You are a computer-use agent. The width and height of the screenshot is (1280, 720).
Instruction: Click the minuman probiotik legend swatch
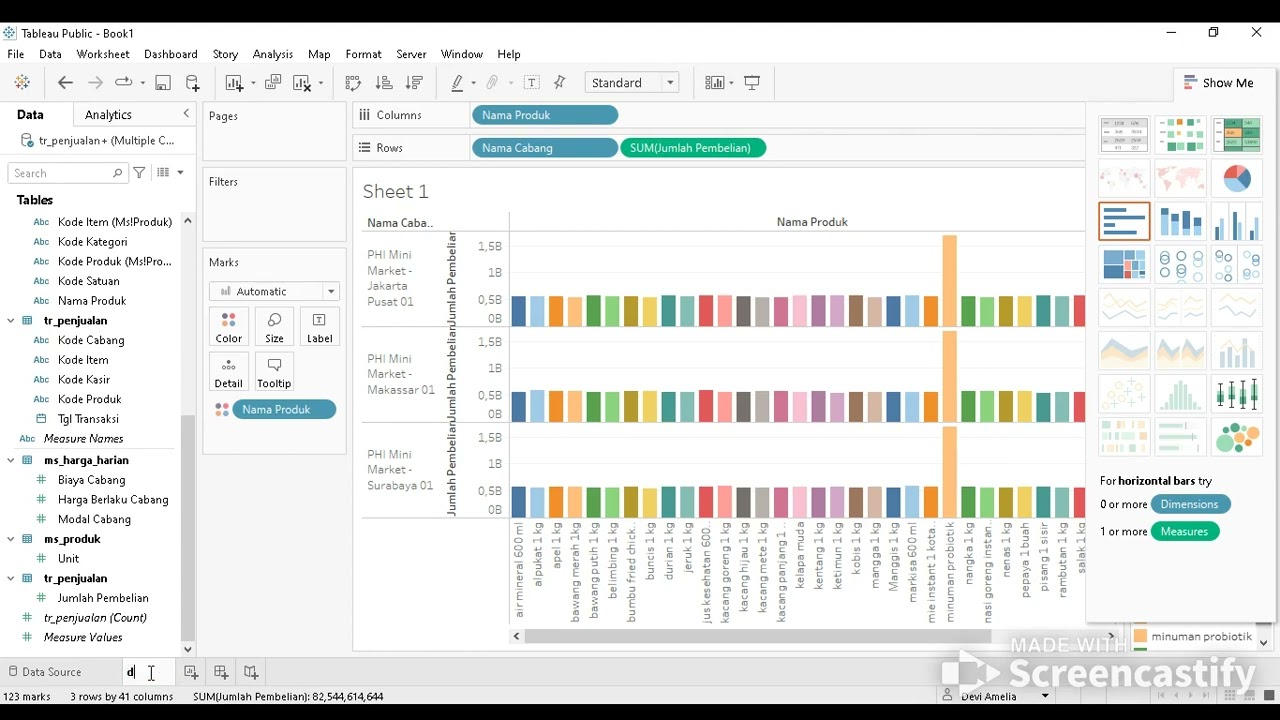point(1140,636)
